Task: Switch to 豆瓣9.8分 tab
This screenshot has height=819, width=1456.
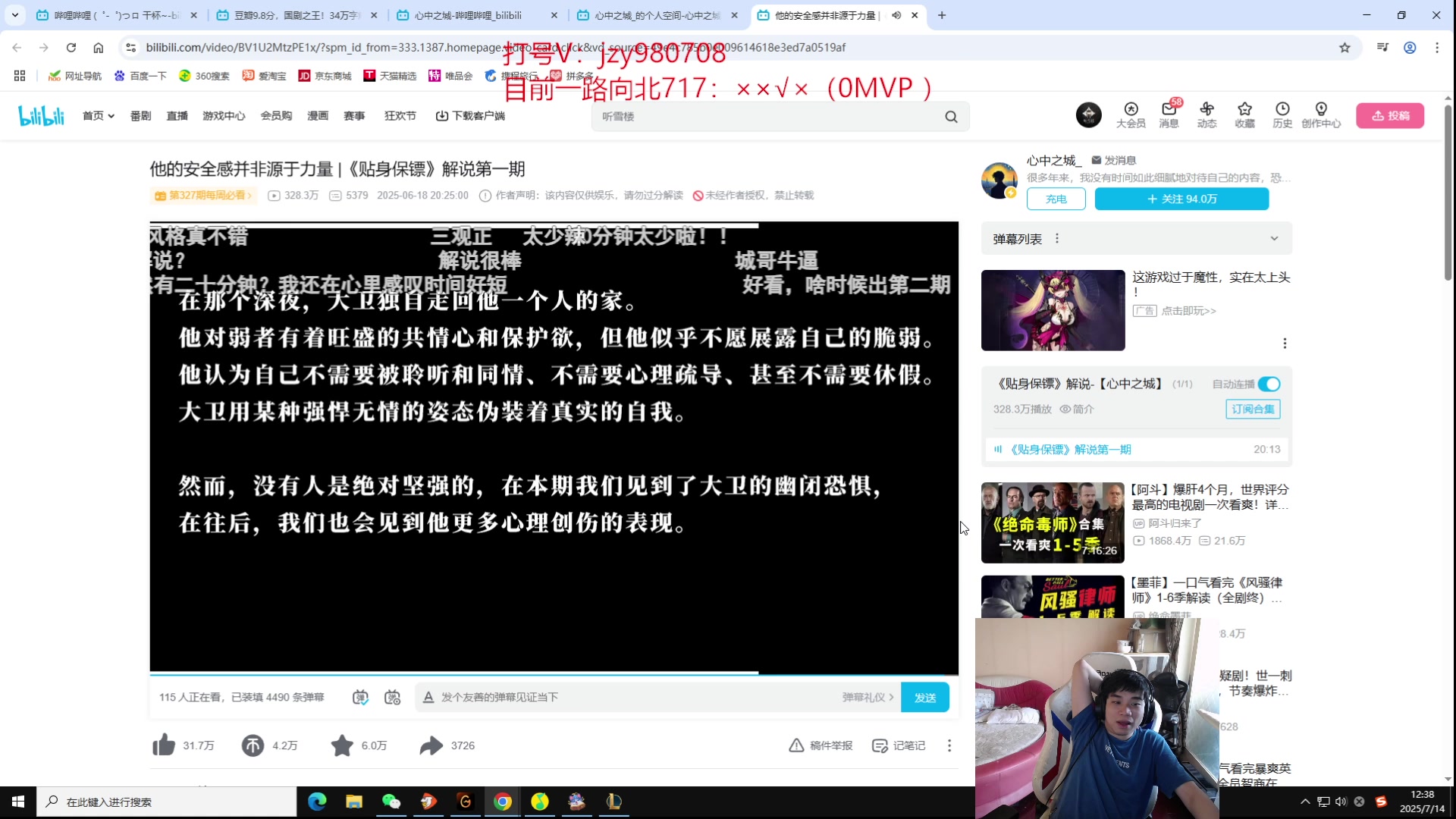Action: point(297,15)
